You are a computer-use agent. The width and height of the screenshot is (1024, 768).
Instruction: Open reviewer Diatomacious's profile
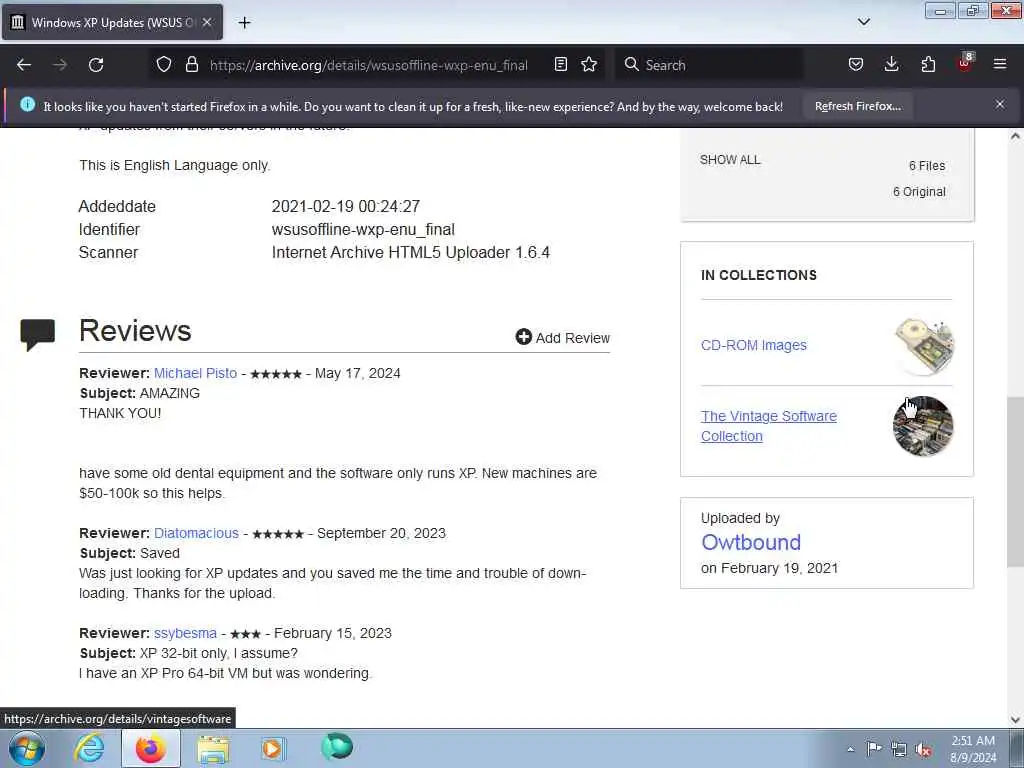pyautogui.click(x=196, y=533)
